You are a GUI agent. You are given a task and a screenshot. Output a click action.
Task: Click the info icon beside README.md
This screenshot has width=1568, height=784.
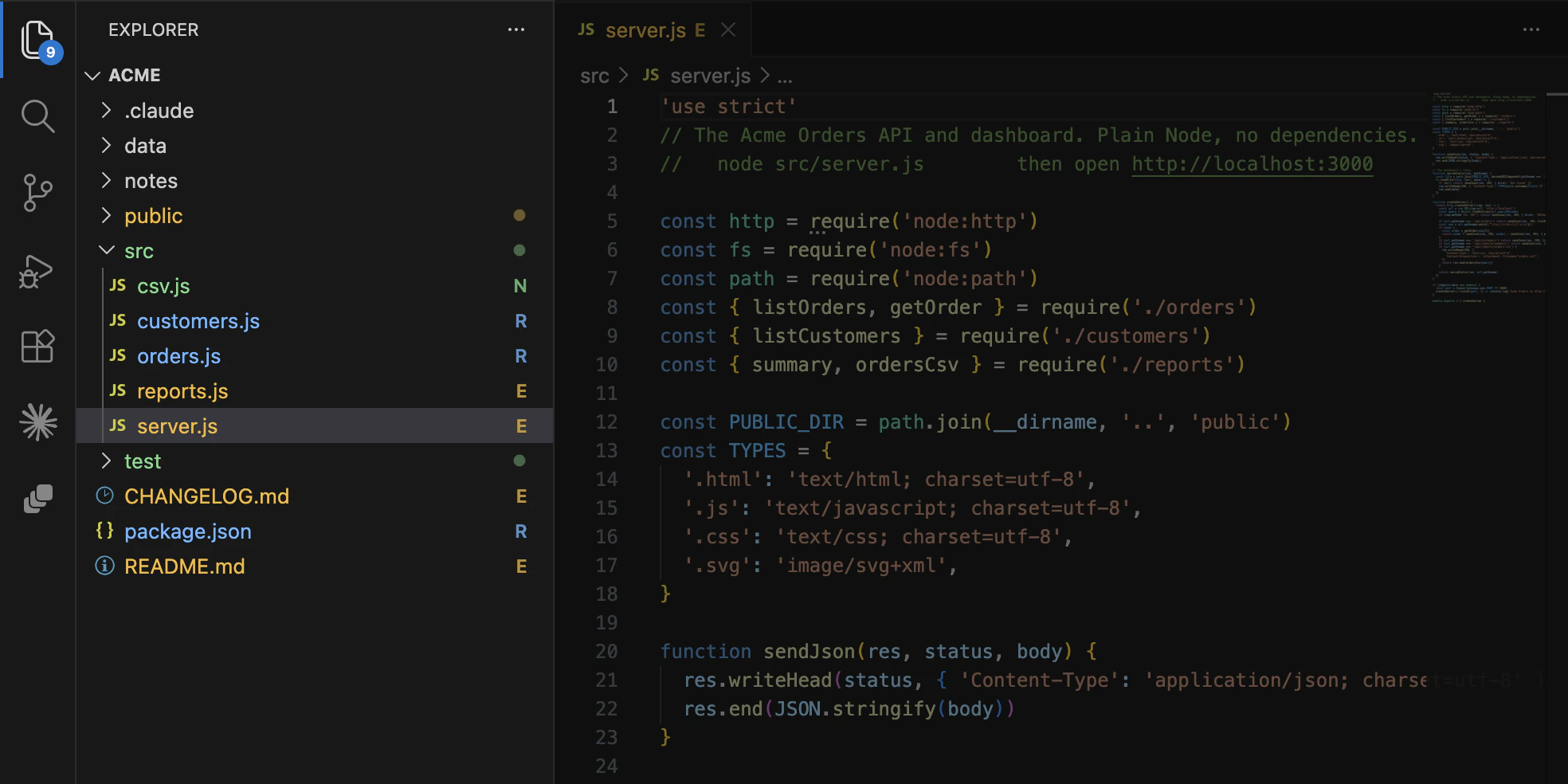pos(104,566)
